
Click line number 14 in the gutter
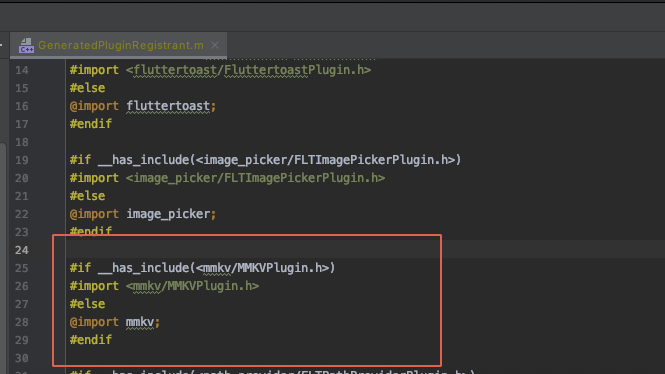point(22,70)
